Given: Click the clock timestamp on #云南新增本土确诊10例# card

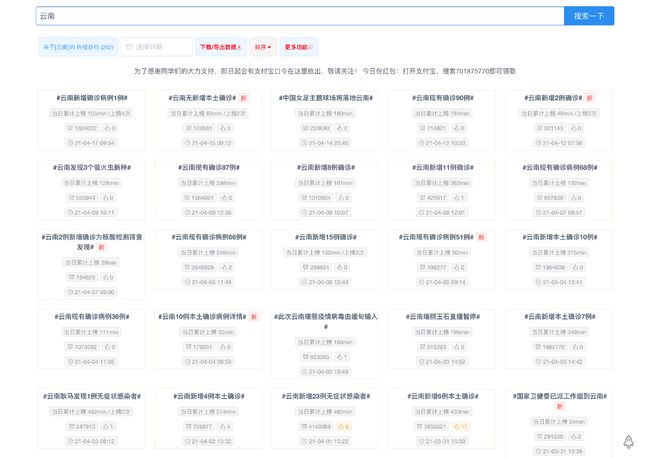Looking at the screenshot, I should click(559, 282).
